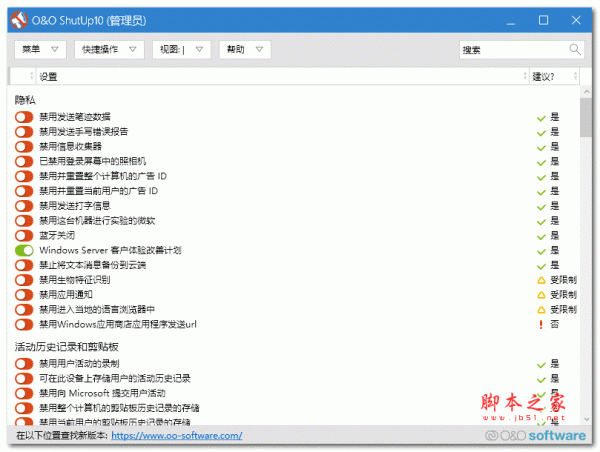Sort the list by the 建议? column header
600x452 pixels.
tap(554, 77)
